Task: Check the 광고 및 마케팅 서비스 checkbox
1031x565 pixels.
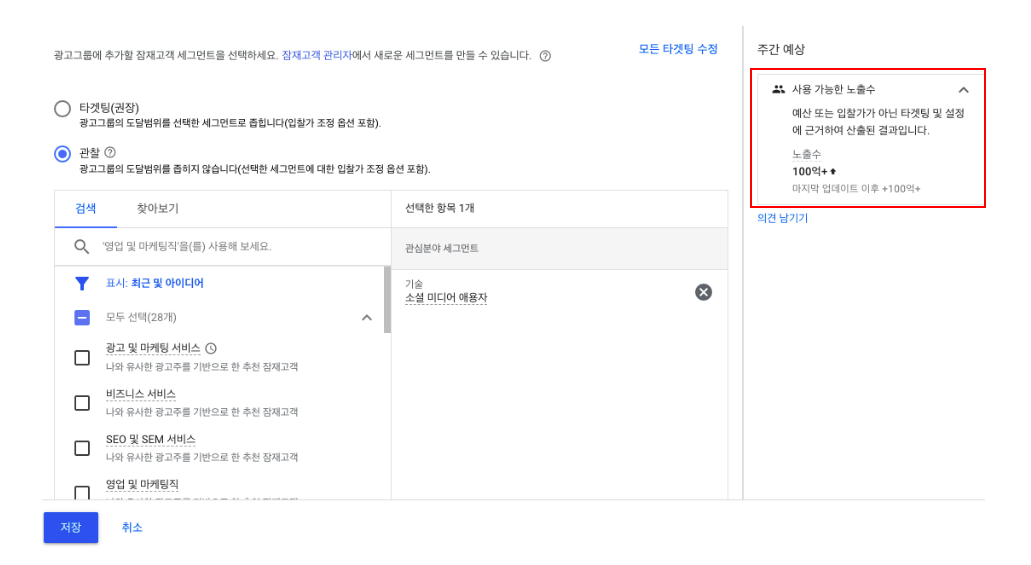Action: point(82,358)
